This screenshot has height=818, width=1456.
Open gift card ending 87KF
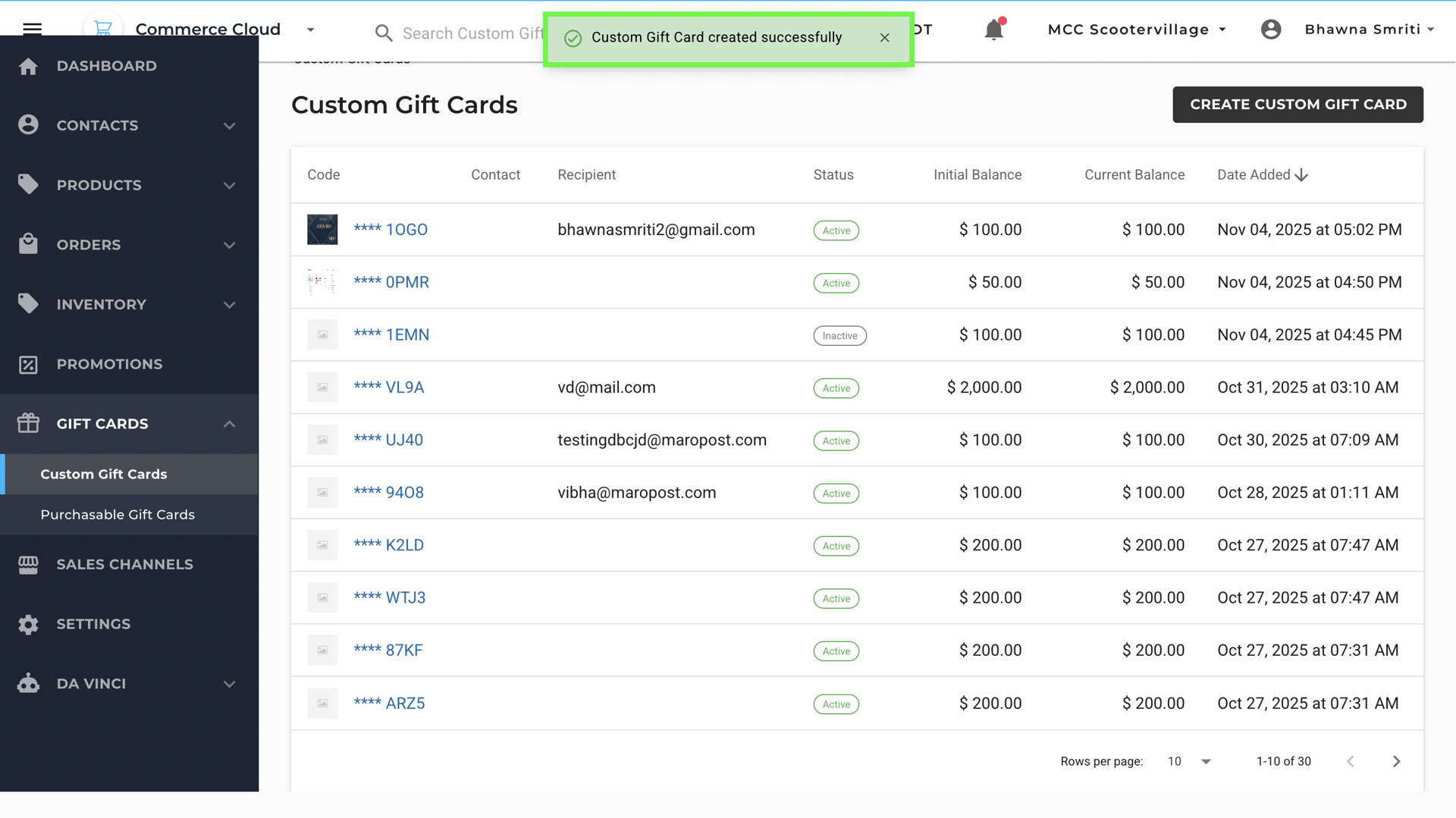(388, 650)
